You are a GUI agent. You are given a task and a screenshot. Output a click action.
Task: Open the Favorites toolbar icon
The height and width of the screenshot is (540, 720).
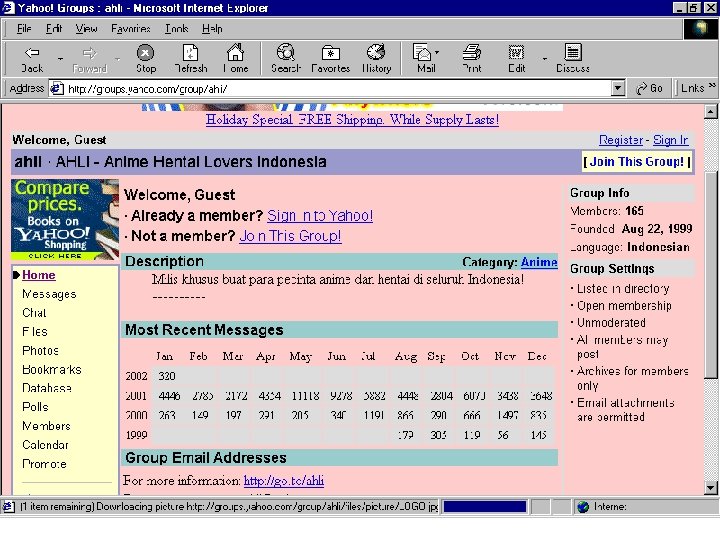point(330,58)
